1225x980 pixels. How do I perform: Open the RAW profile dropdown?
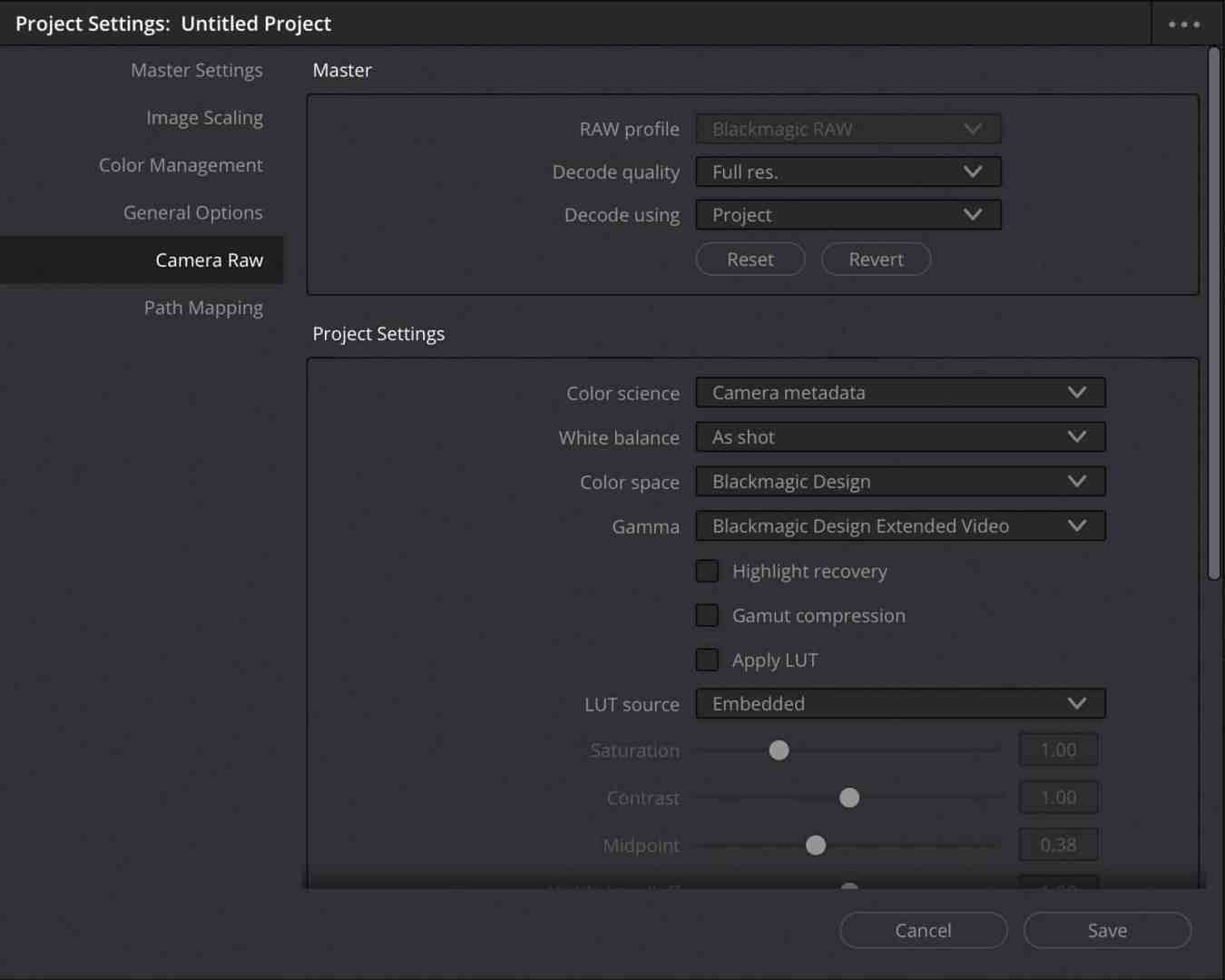847,128
